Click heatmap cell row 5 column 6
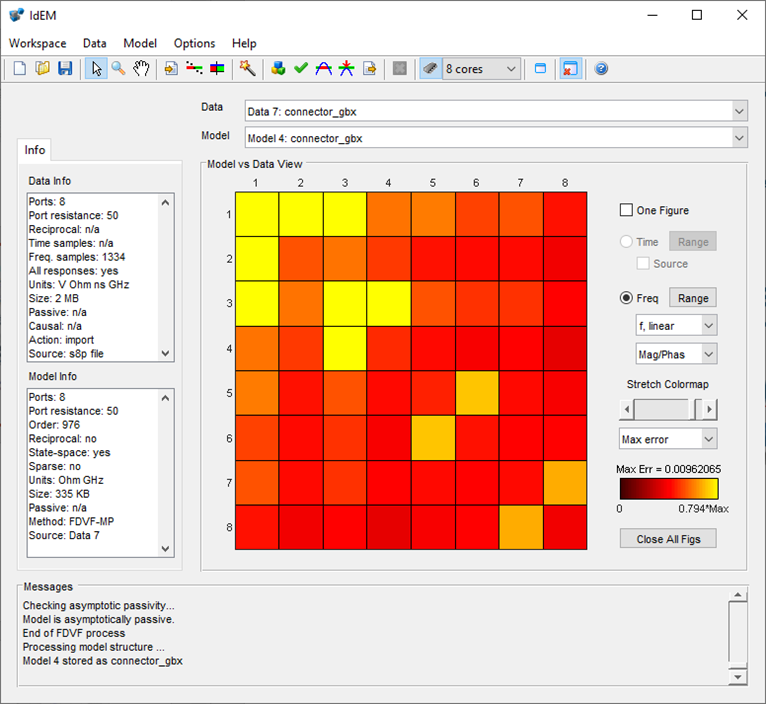 pos(477,393)
